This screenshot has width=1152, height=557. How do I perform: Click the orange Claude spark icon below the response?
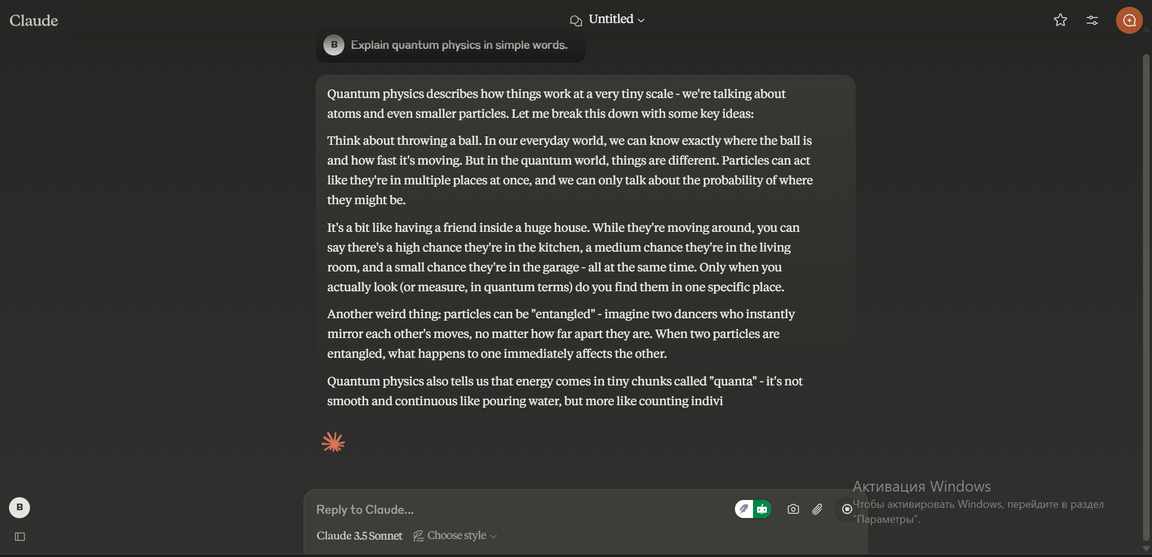pyautogui.click(x=333, y=442)
